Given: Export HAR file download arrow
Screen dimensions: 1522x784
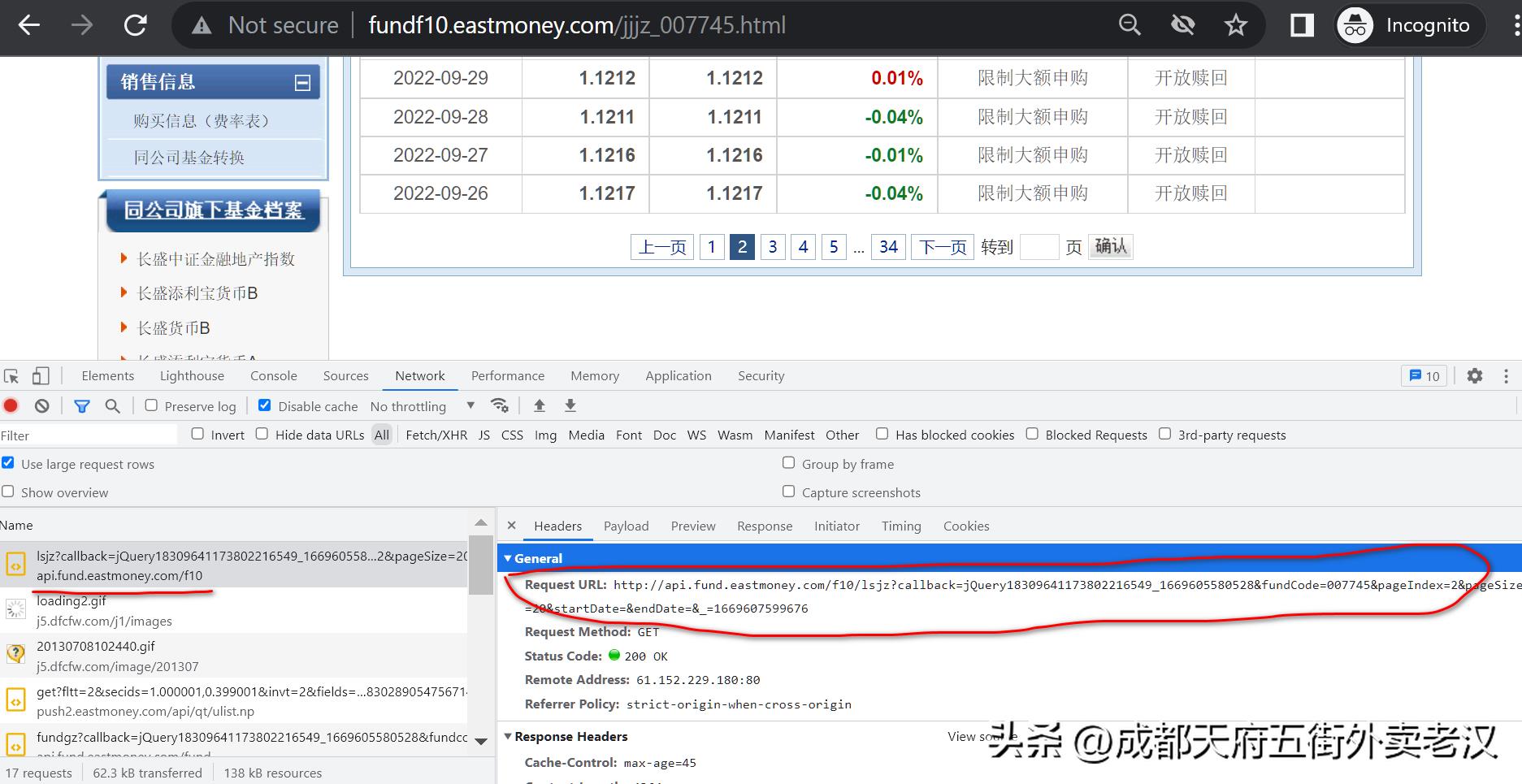Looking at the screenshot, I should click(x=570, y=405).
